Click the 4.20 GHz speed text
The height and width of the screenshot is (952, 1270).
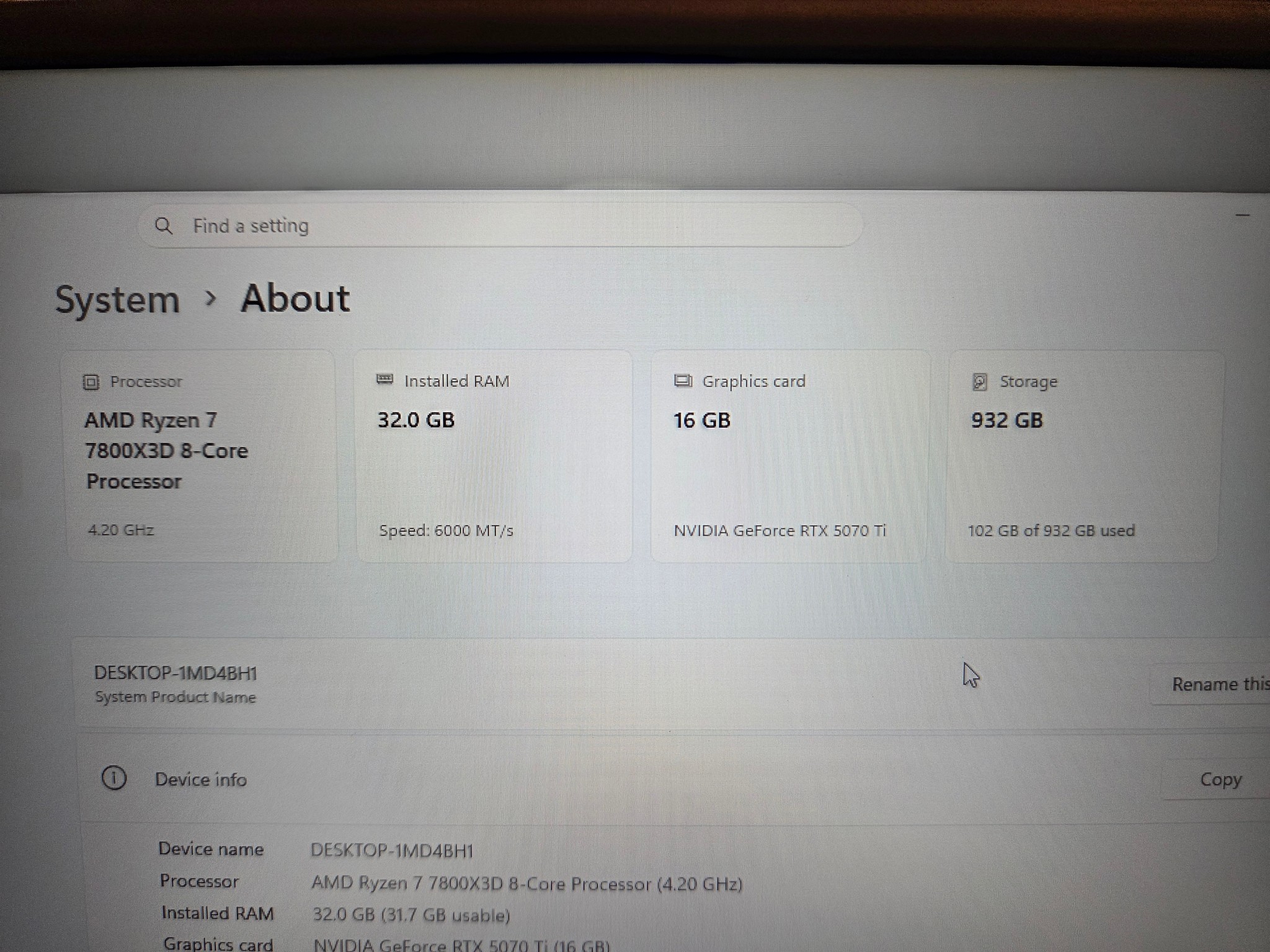point(121,530)
